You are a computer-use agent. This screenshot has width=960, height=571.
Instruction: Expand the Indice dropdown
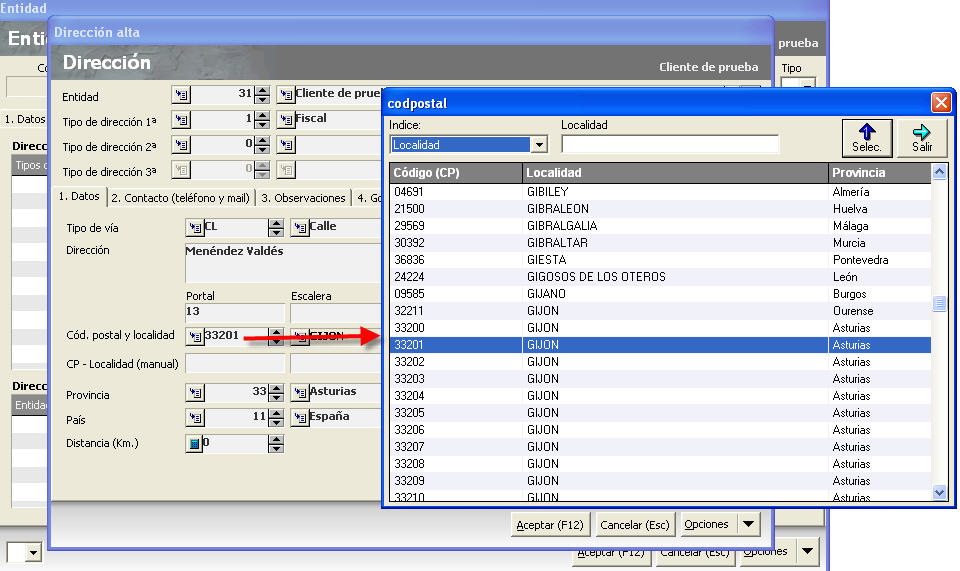pyautogui.click(x=540, y=145)
